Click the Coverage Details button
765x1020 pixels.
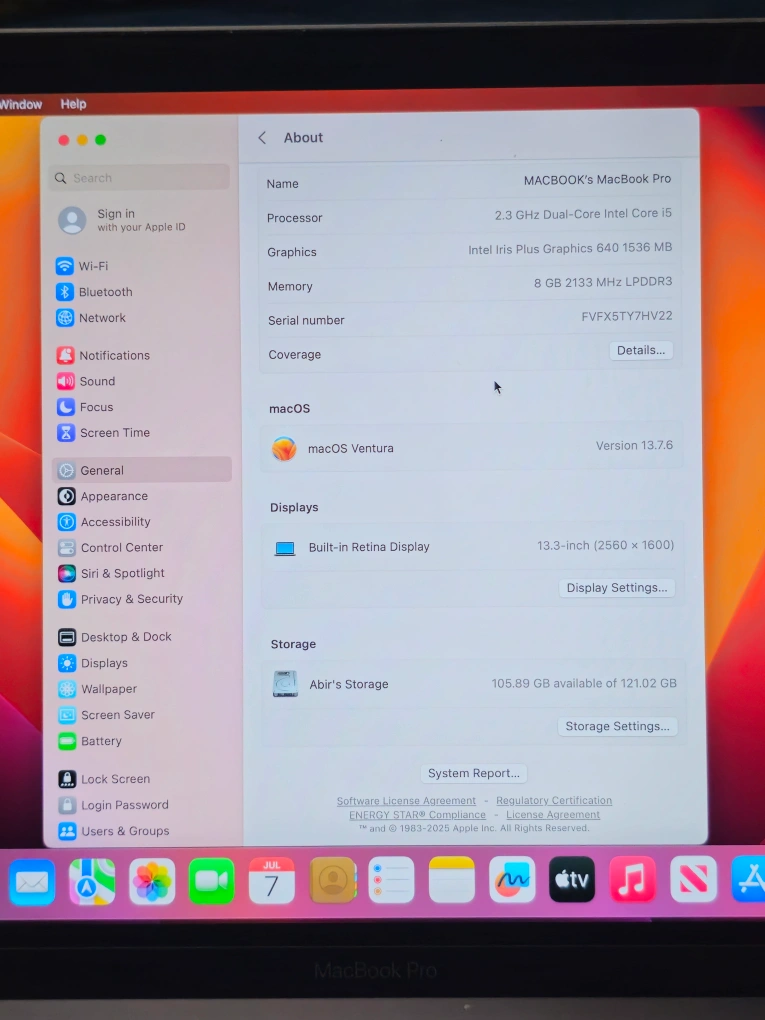point(641,350)
